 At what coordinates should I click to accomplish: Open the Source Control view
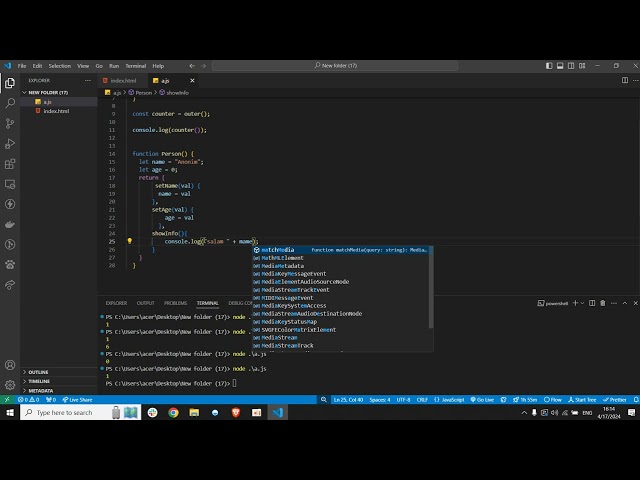(x=10, y=123)
